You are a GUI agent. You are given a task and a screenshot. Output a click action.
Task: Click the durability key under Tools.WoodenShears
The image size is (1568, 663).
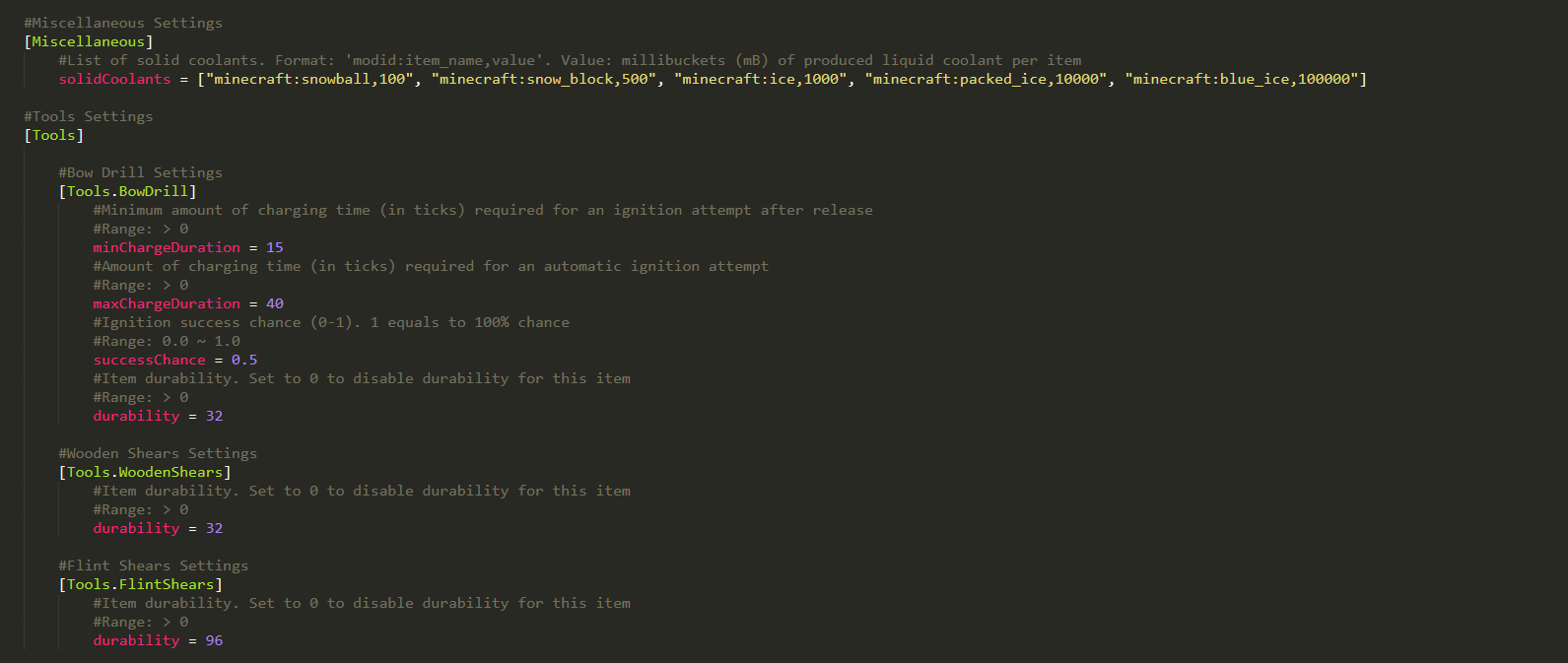[136, 528]
